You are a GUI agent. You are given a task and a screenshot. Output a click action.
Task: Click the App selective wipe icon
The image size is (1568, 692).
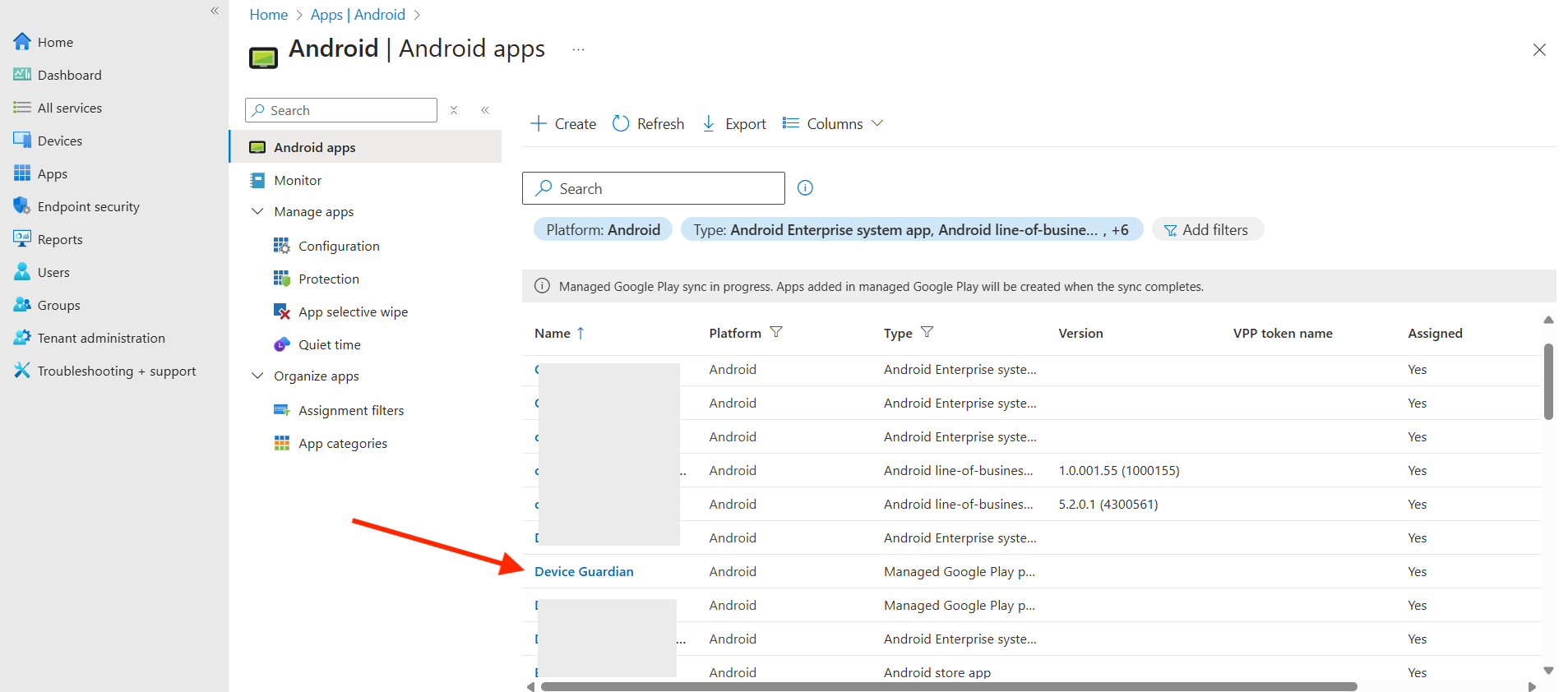point(281,311)
